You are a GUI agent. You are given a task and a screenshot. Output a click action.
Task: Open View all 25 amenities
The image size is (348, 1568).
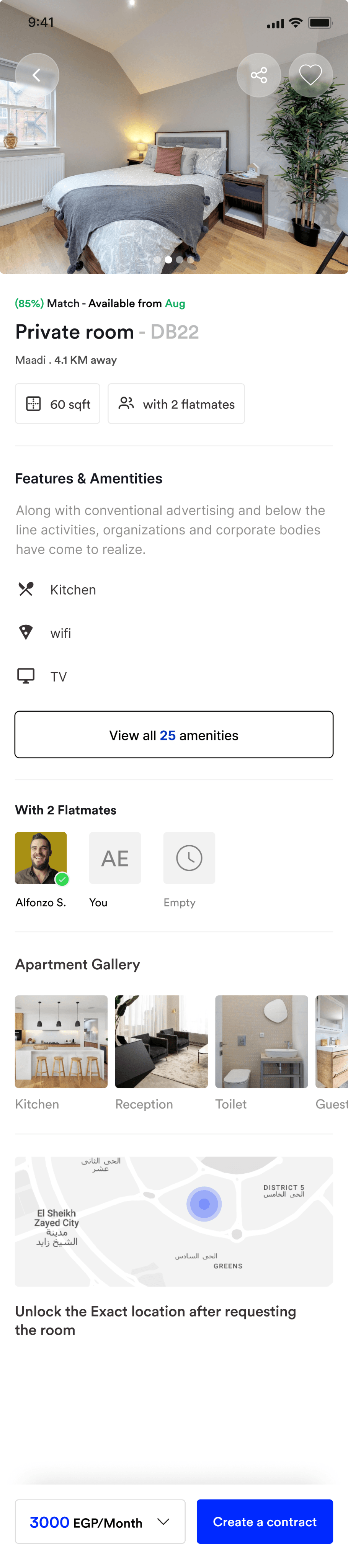coord(174,735)
